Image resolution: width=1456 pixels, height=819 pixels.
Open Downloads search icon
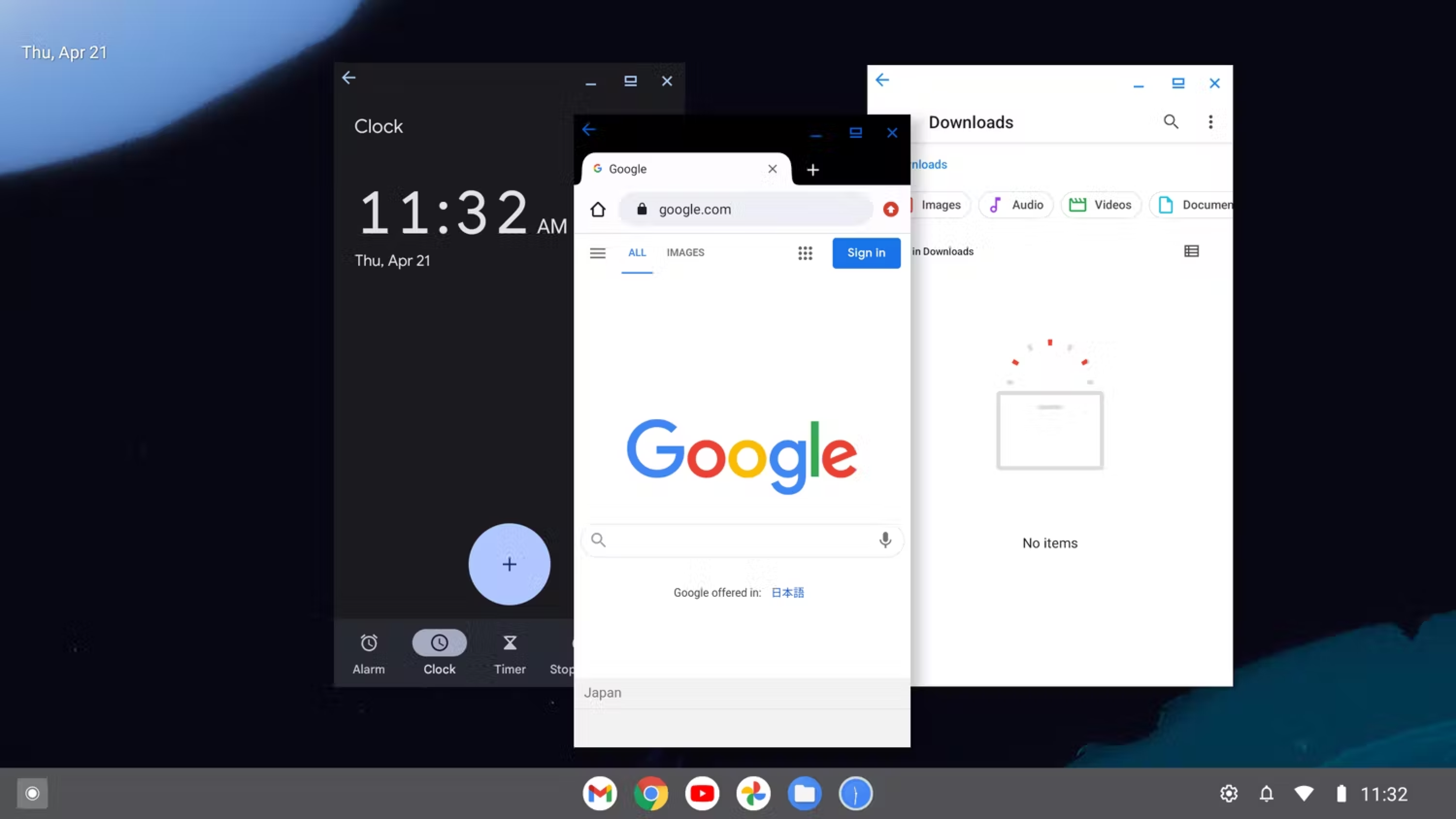[1170, 121]
